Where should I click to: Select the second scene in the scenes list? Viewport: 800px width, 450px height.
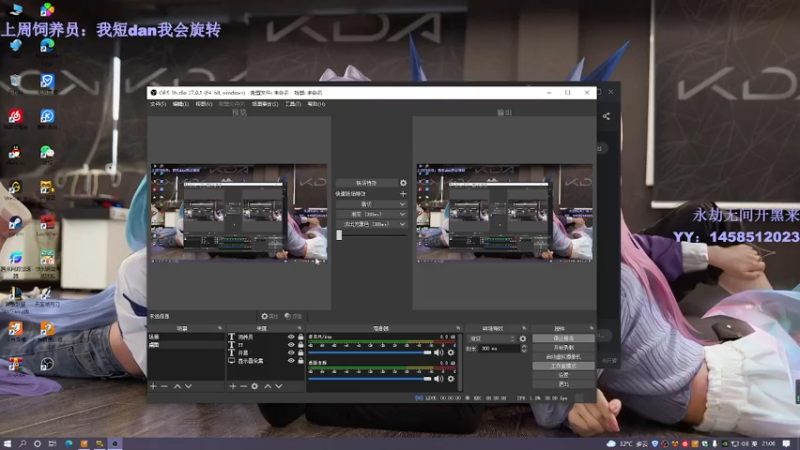(x=186, y=345)
